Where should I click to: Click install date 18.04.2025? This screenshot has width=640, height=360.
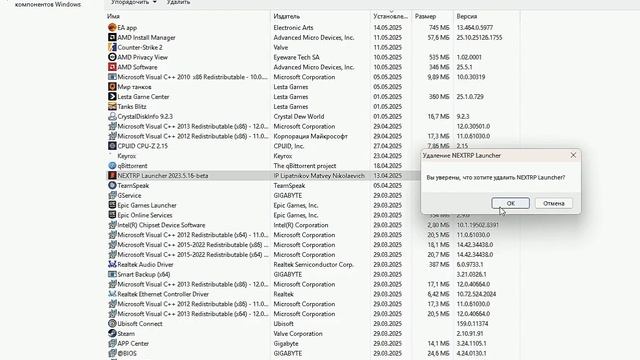387,166
